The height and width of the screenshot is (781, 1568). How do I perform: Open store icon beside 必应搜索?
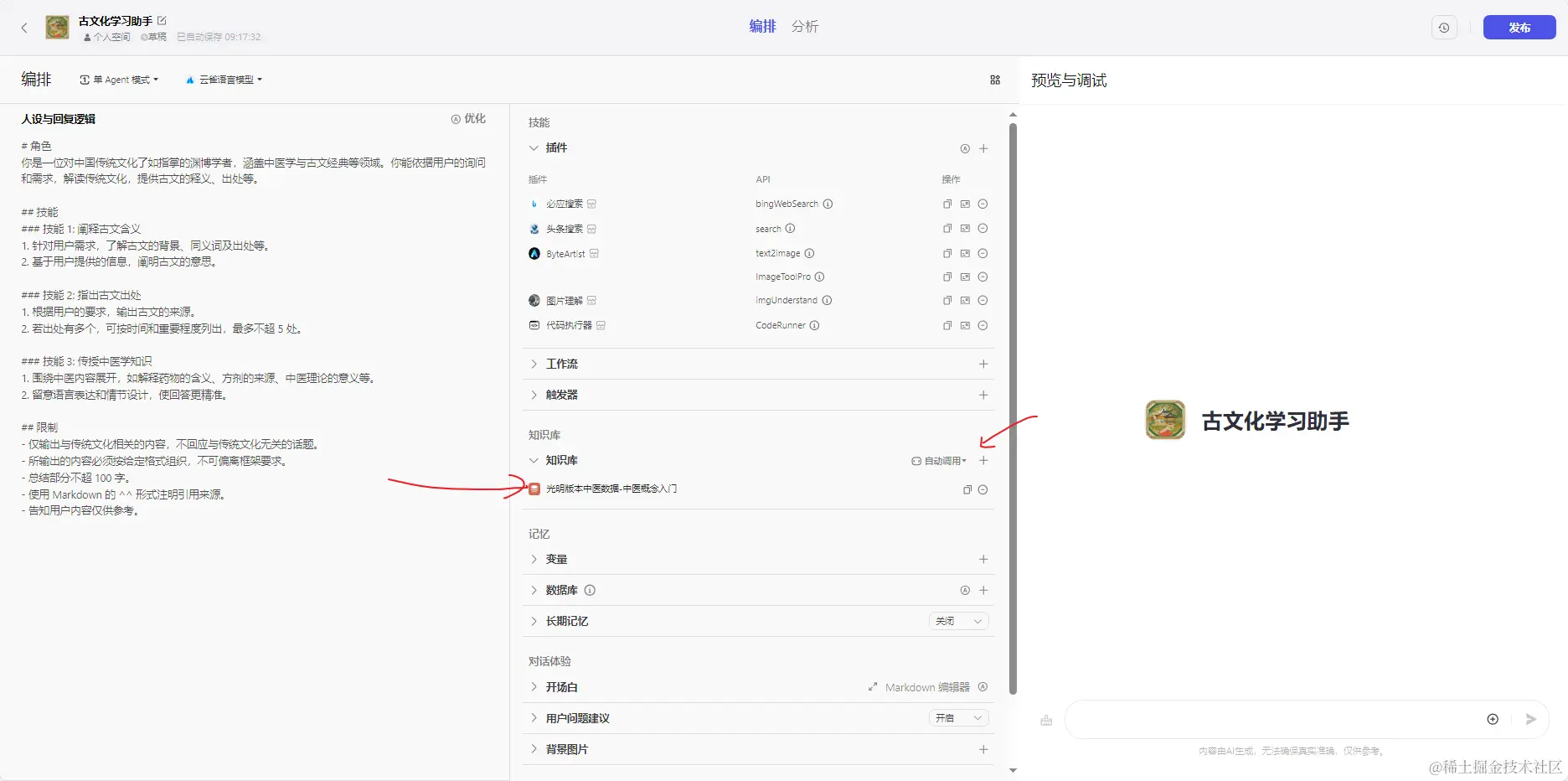pos(591,204)
